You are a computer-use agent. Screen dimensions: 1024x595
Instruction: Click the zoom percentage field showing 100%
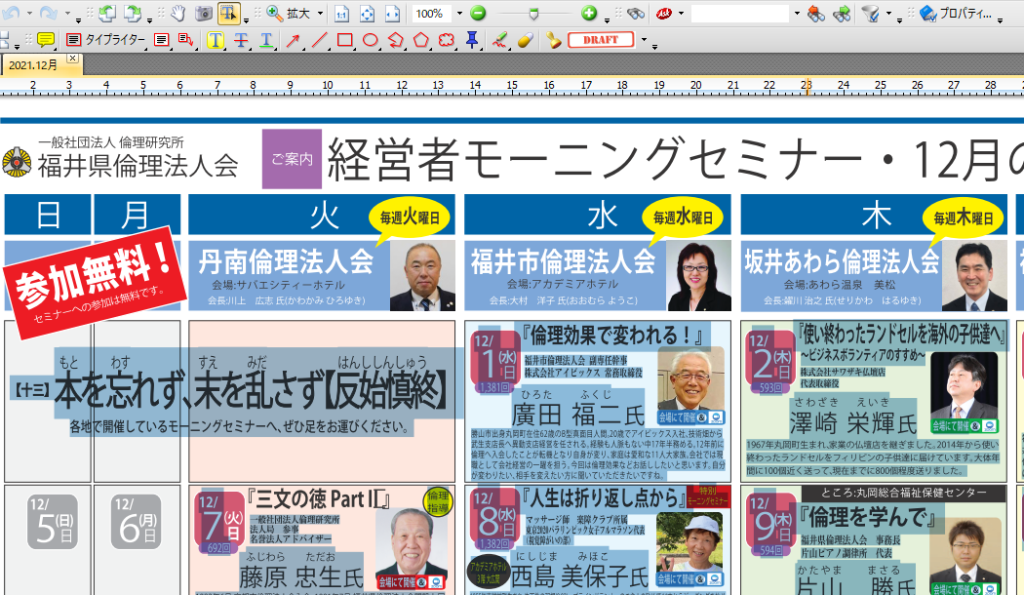coord(430,13)
